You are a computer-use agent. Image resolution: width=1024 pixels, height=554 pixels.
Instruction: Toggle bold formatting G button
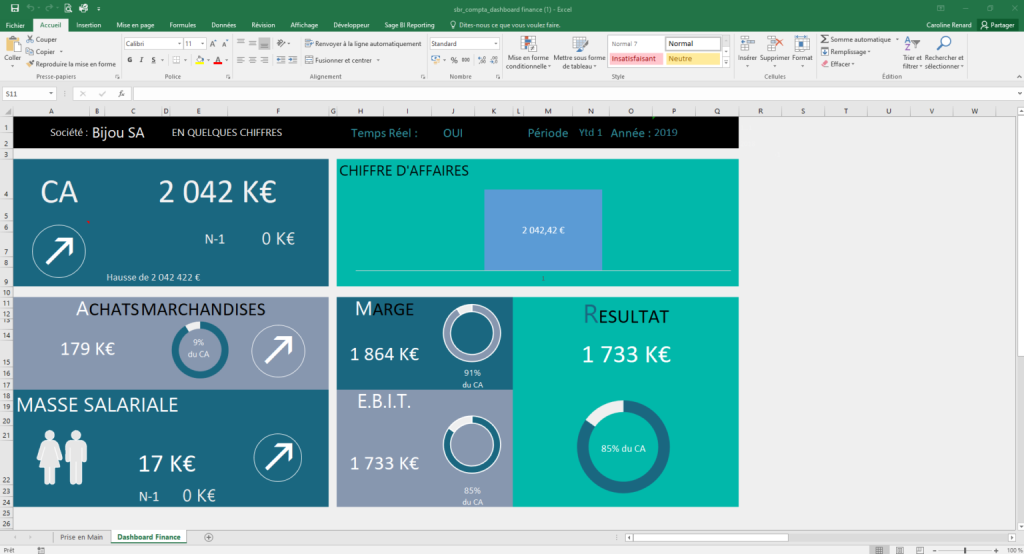pos(128,60)
